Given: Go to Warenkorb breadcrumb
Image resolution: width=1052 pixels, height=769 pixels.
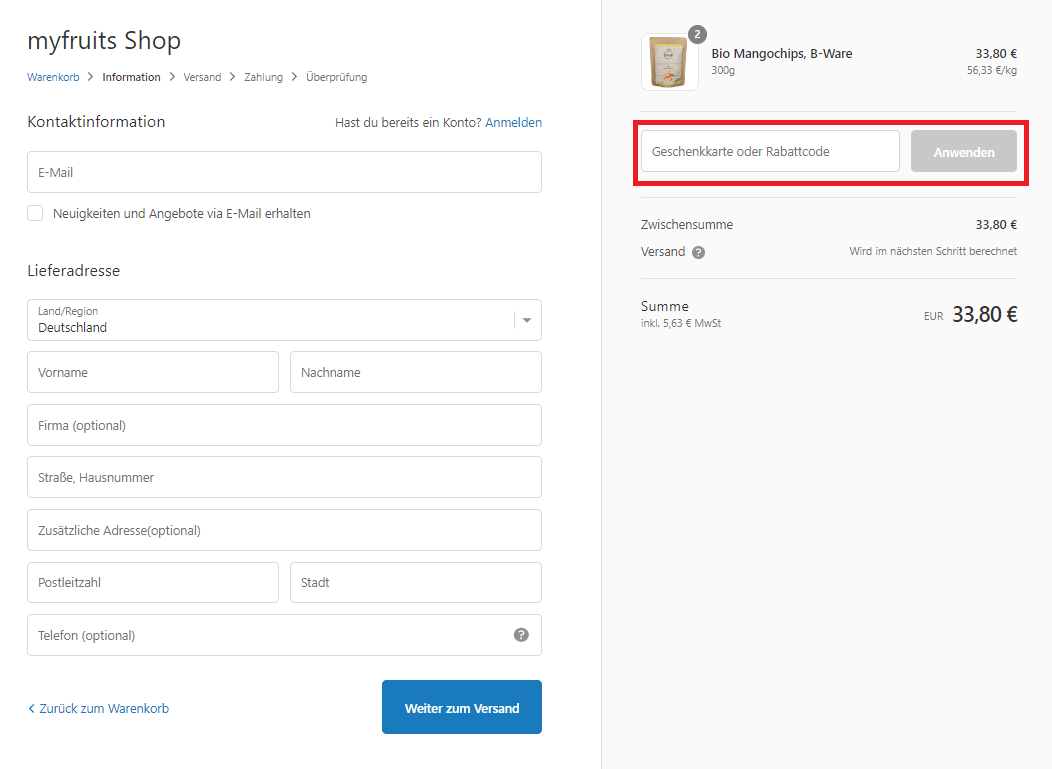Looking at the screenshot, I should 53,77.
